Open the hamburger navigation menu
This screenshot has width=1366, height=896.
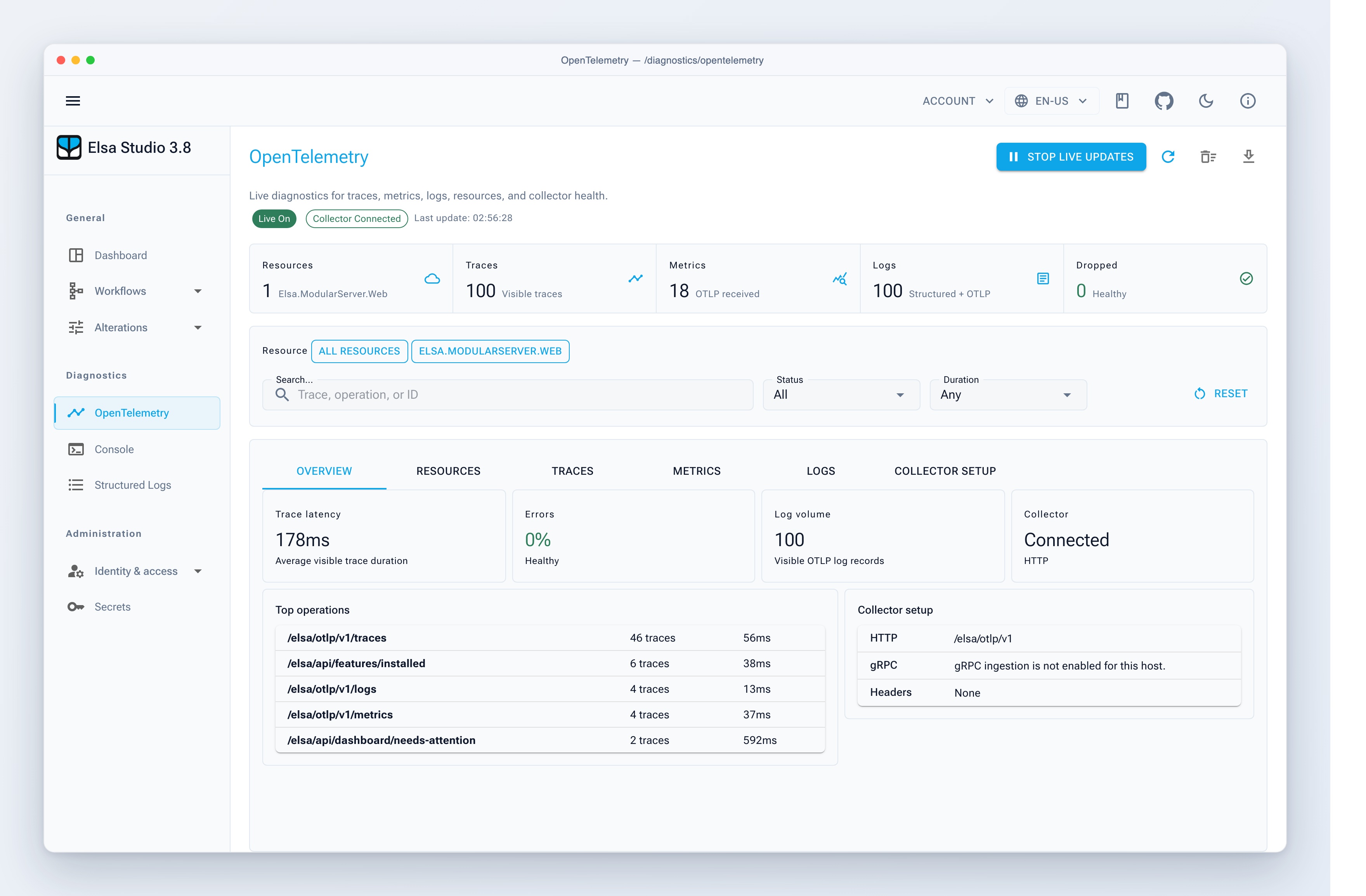73,101
